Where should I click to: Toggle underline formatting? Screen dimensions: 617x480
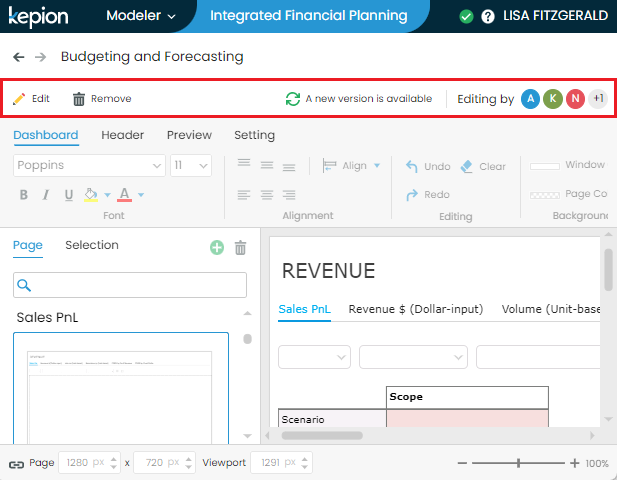coord(68,195)
